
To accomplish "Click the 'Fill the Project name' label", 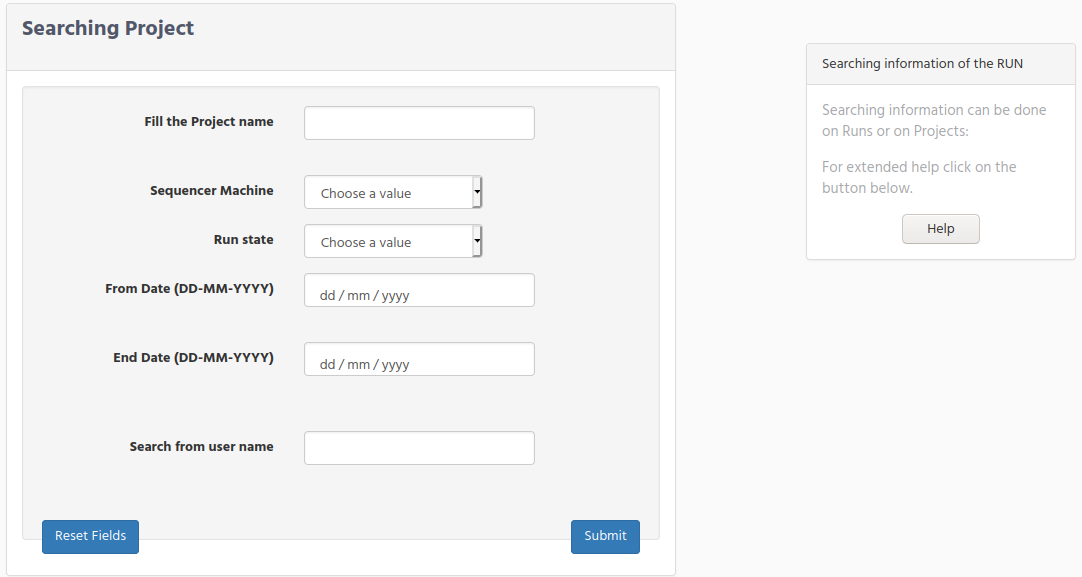I will [x=209, y=121].
